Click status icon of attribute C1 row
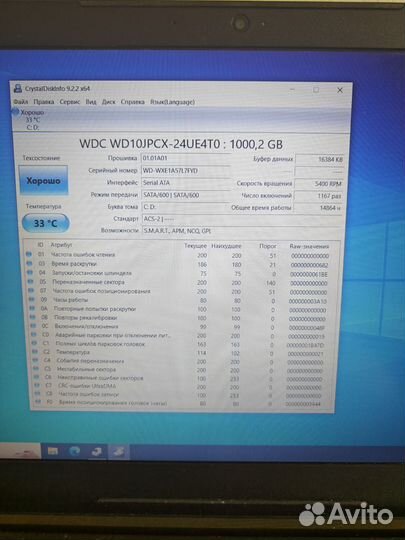The width and height of the screenshot is (405, 540). (x=34, y=343)
